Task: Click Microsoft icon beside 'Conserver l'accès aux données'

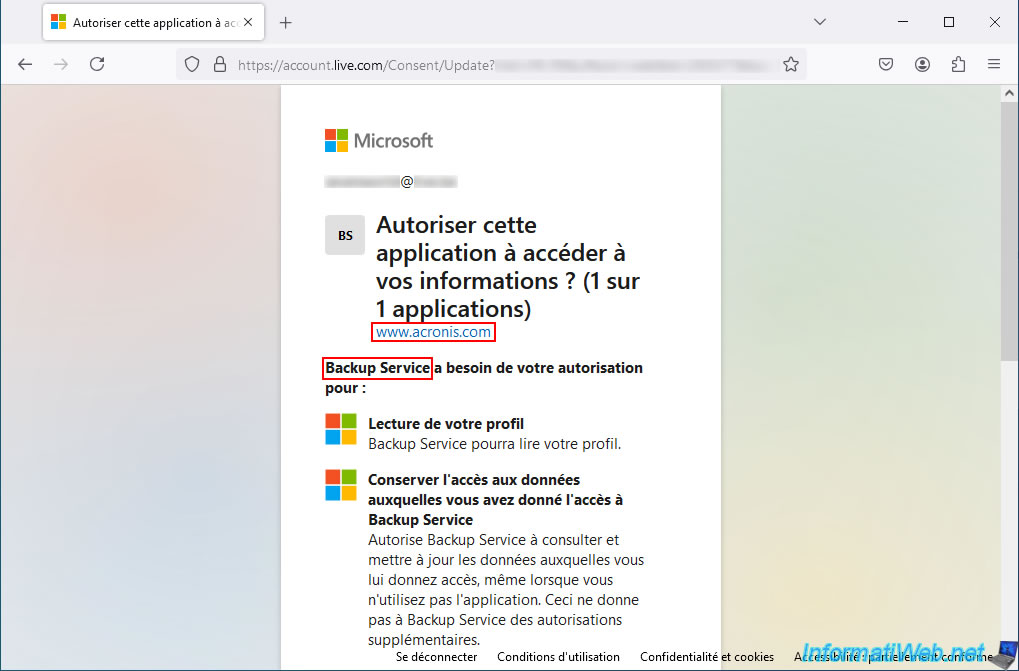Action: 341,485
